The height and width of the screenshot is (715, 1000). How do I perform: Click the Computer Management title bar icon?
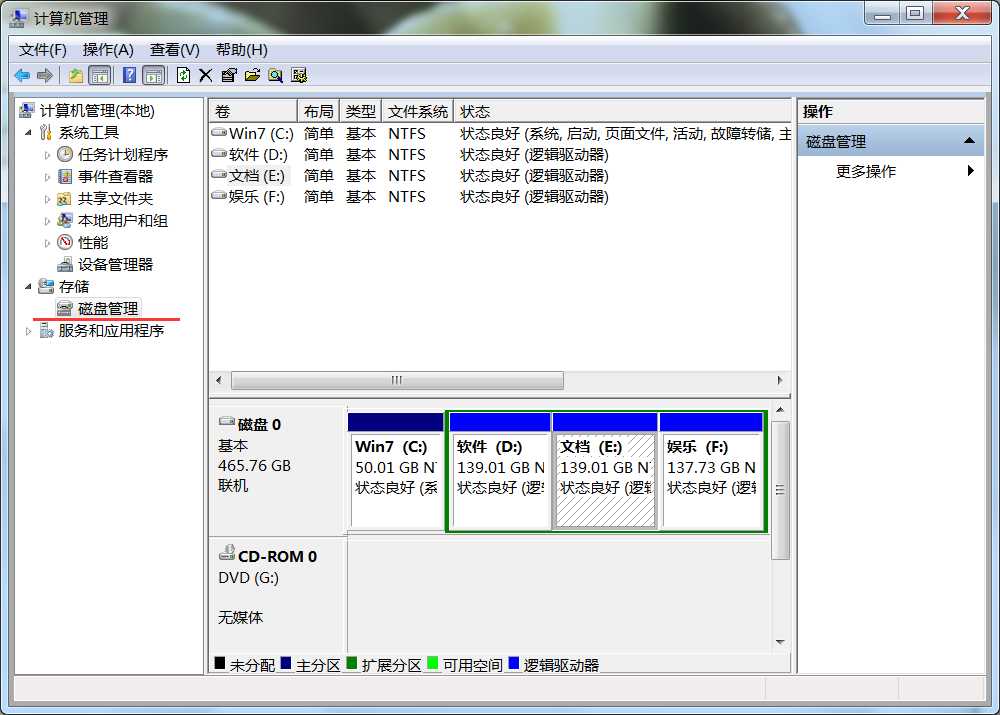(19, 18)
